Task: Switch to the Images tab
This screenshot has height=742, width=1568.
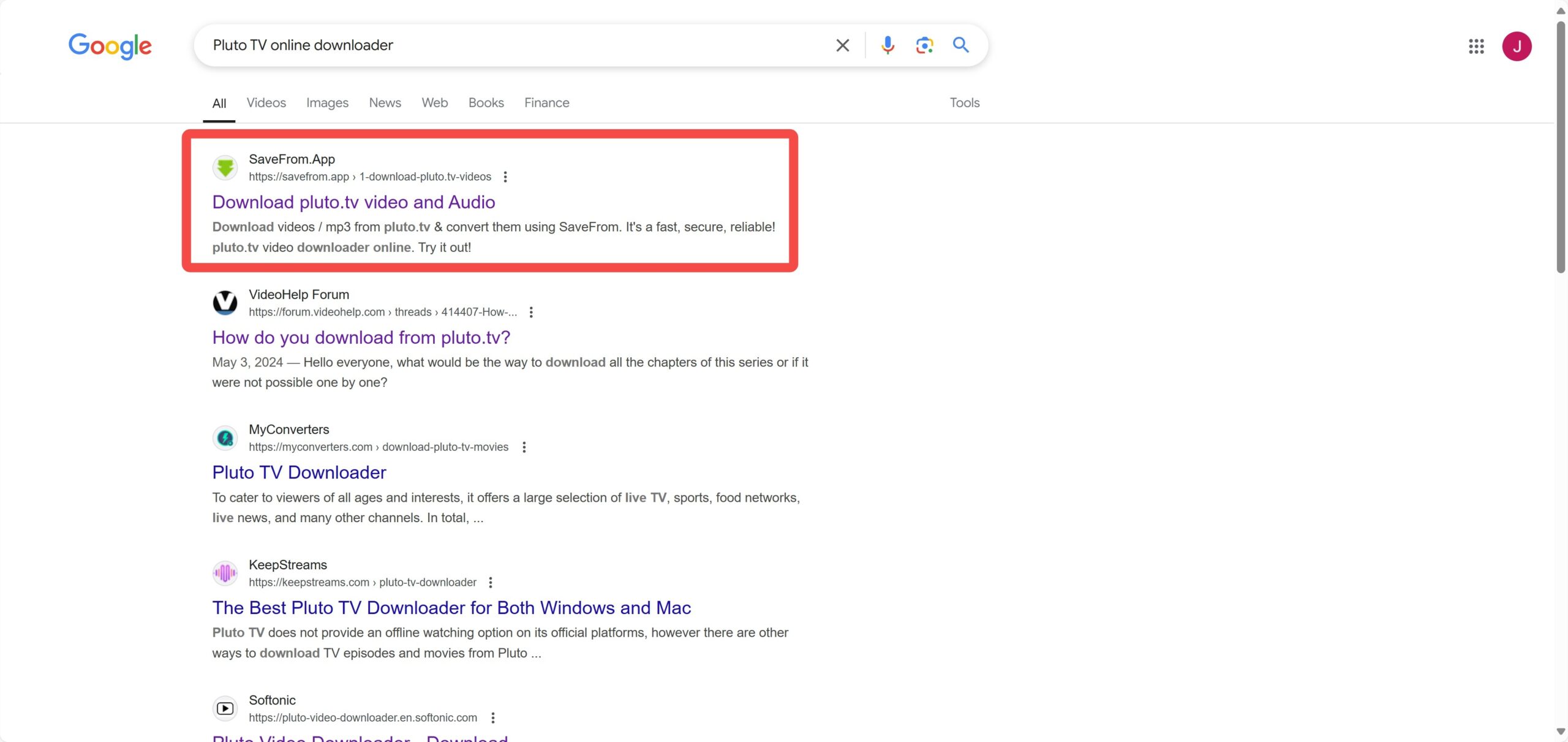Action: coord(327,103)
